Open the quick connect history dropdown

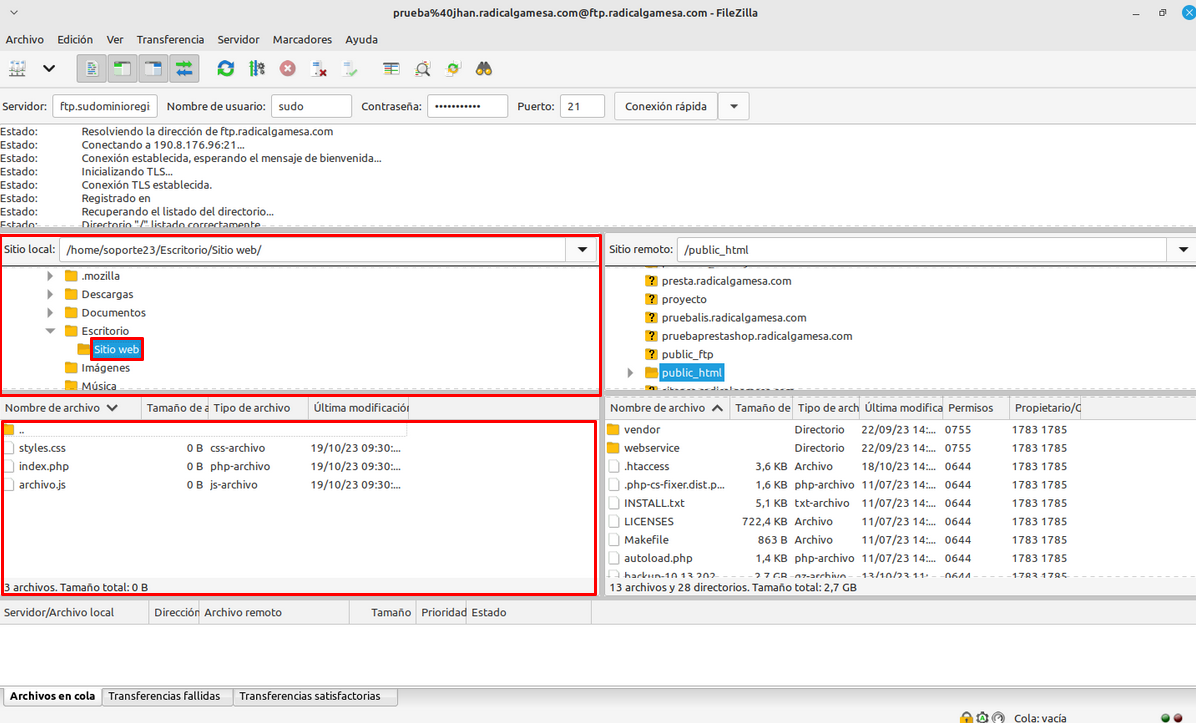(734, 106)
